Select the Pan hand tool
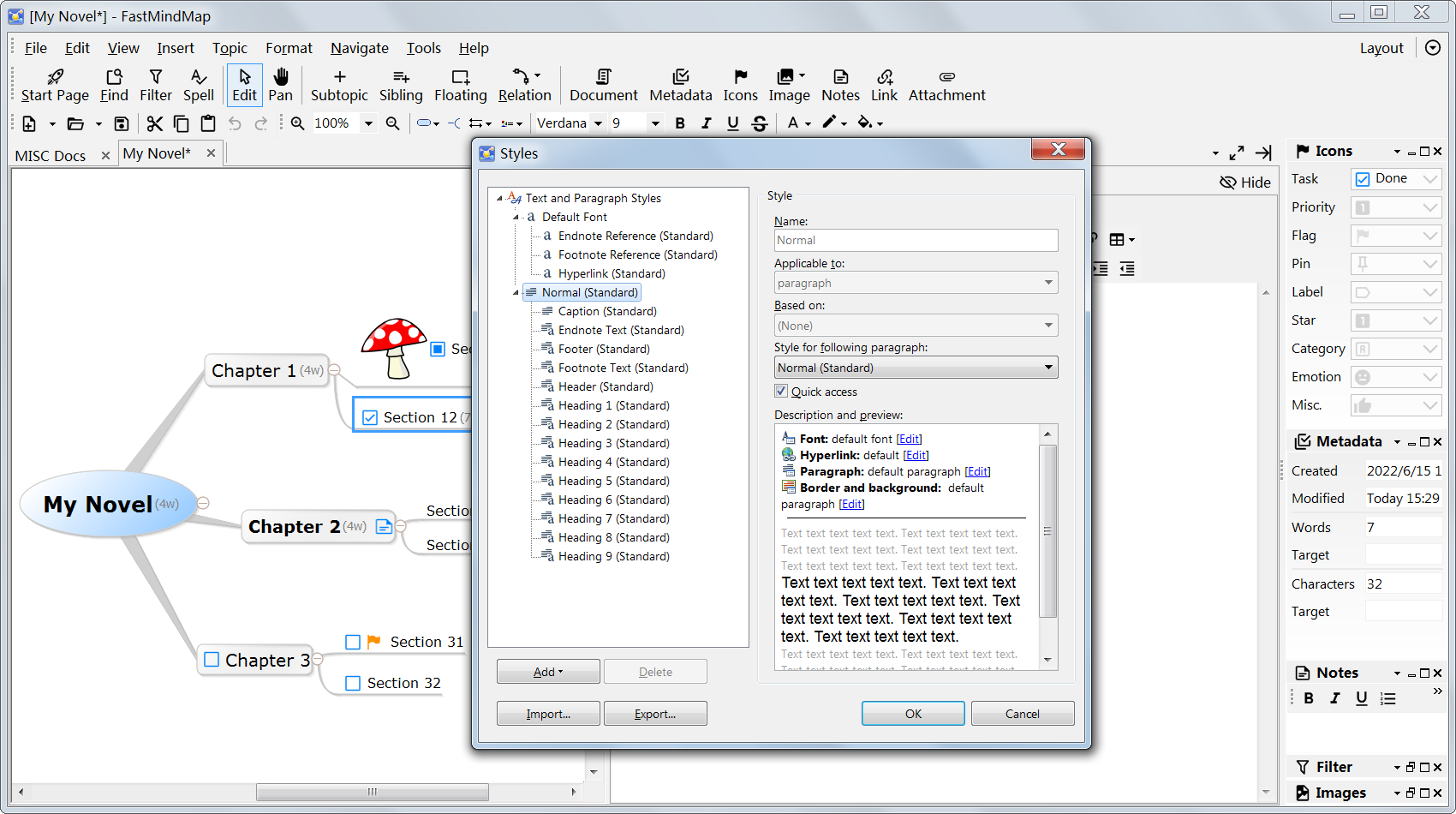This screenshot has width=1456, height=814. pyautogui.click(x=281, y=86)
